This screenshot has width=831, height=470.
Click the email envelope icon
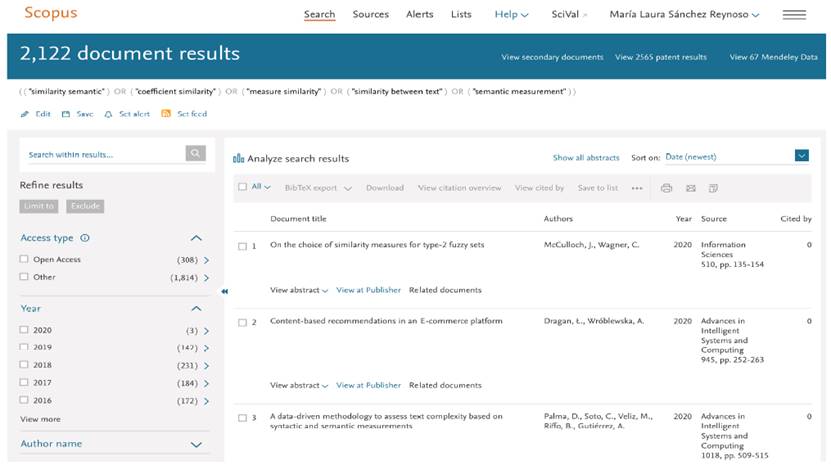click(690, 188)
